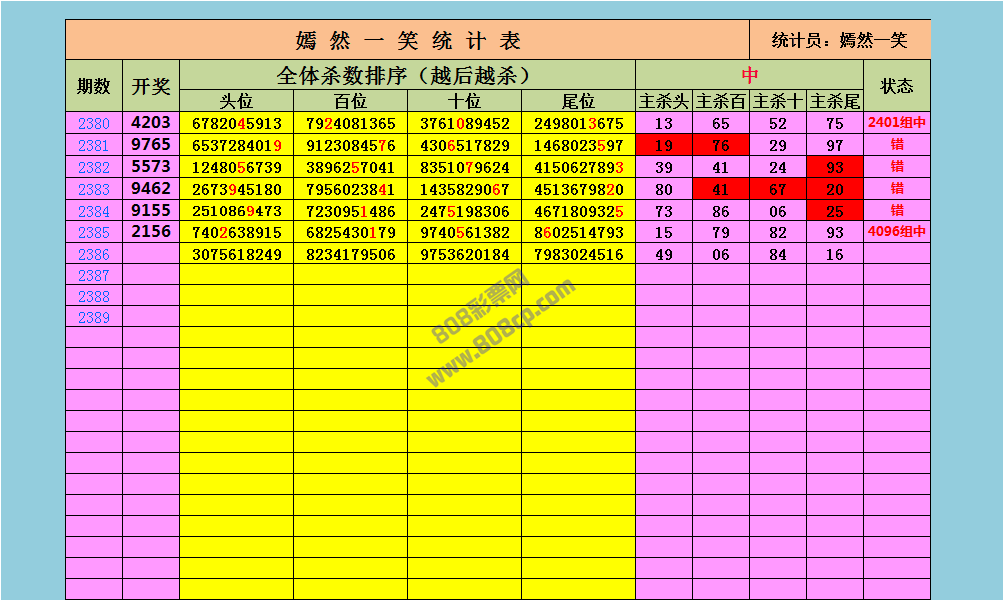
Task: Select the 十位 sub-header
Action: coord(464,101)
